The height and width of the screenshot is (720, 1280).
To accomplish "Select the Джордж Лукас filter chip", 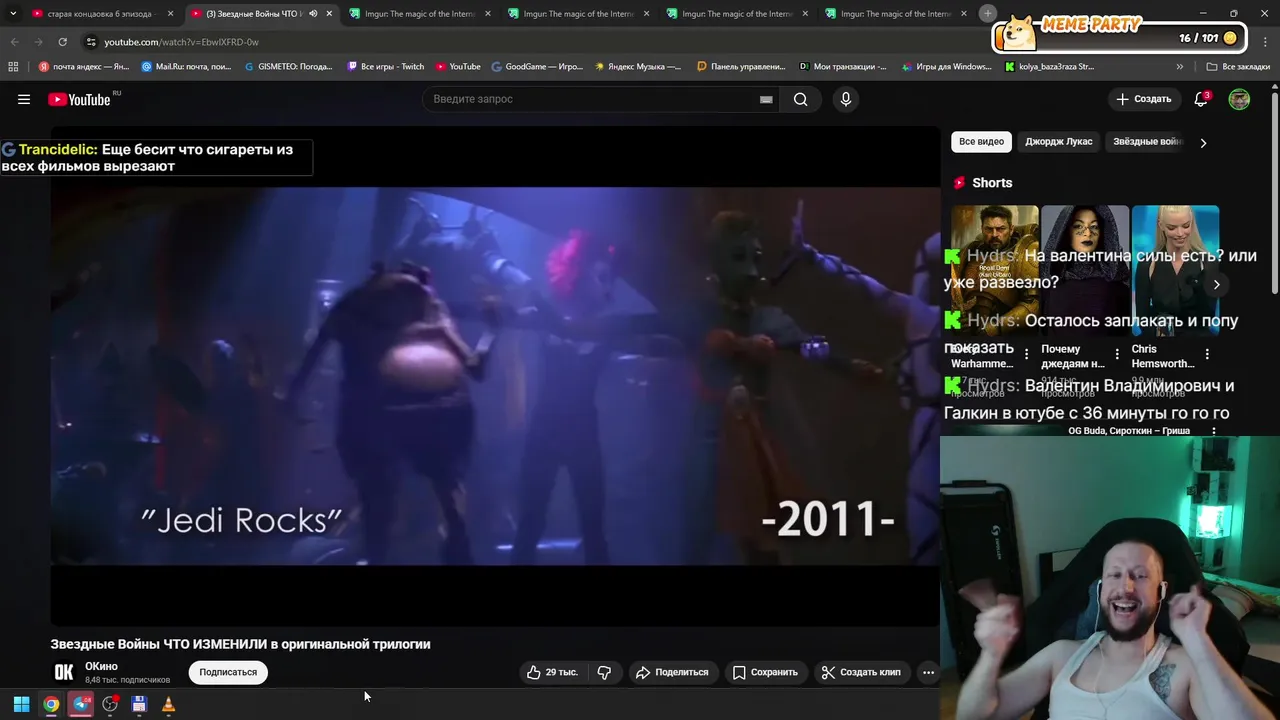I will [x=1058, y=142].
